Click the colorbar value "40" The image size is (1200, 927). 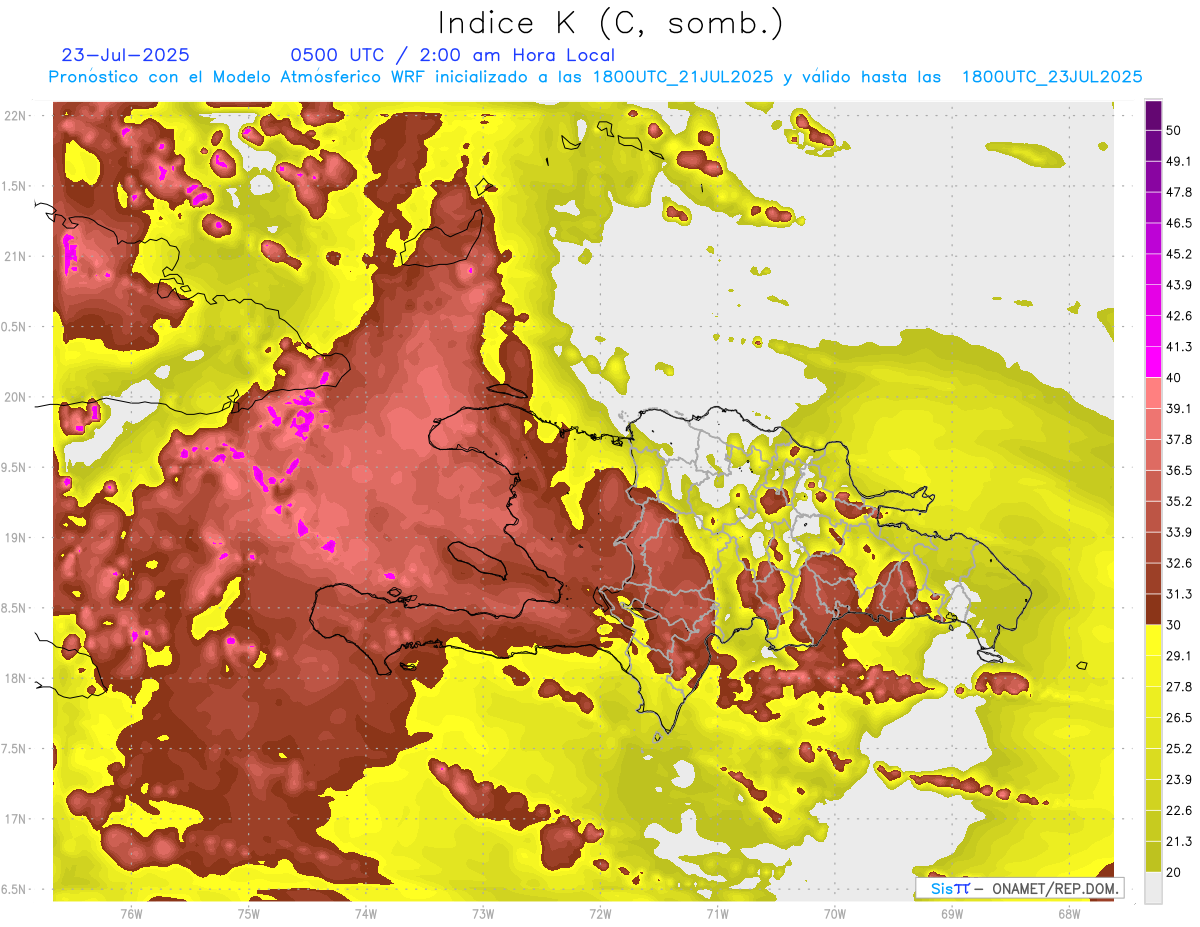coord(1175,378)
